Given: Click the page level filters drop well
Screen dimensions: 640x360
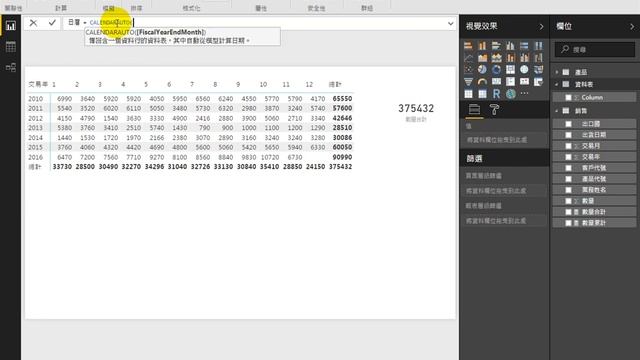Looking at the screenshot, I should [x=504, y=191].
